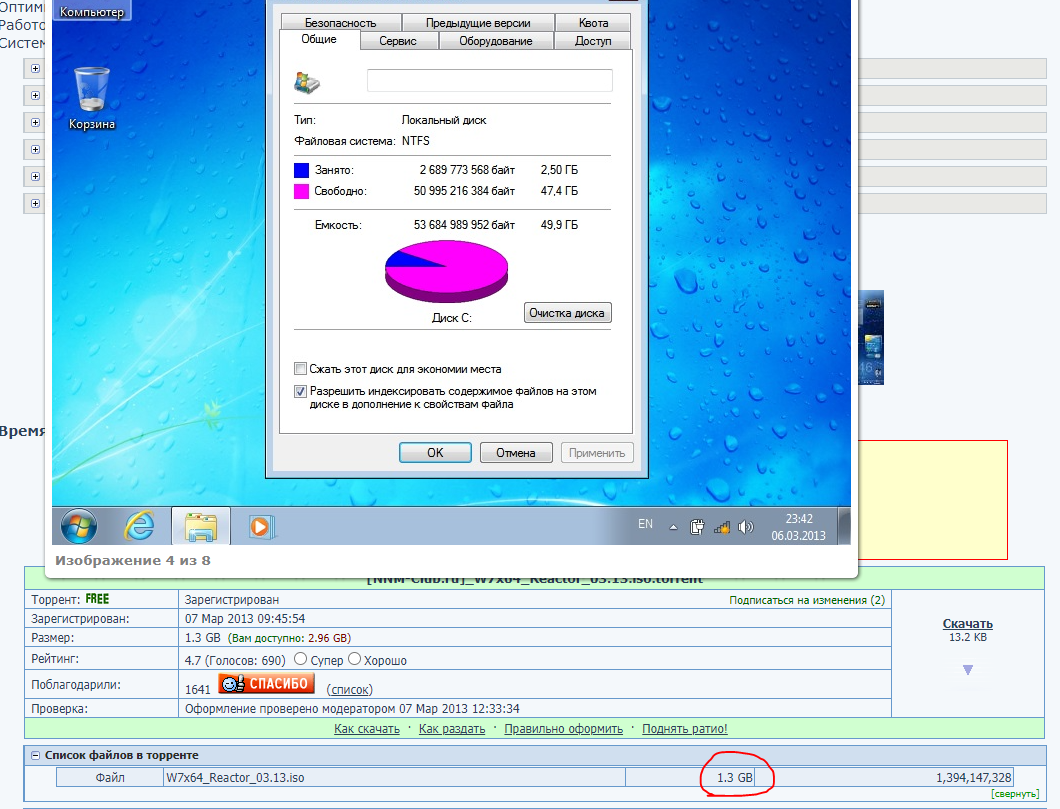Screen dimensions: 1060x809
Task: Open the Windows Start orb
Action: tap(78, 526)
